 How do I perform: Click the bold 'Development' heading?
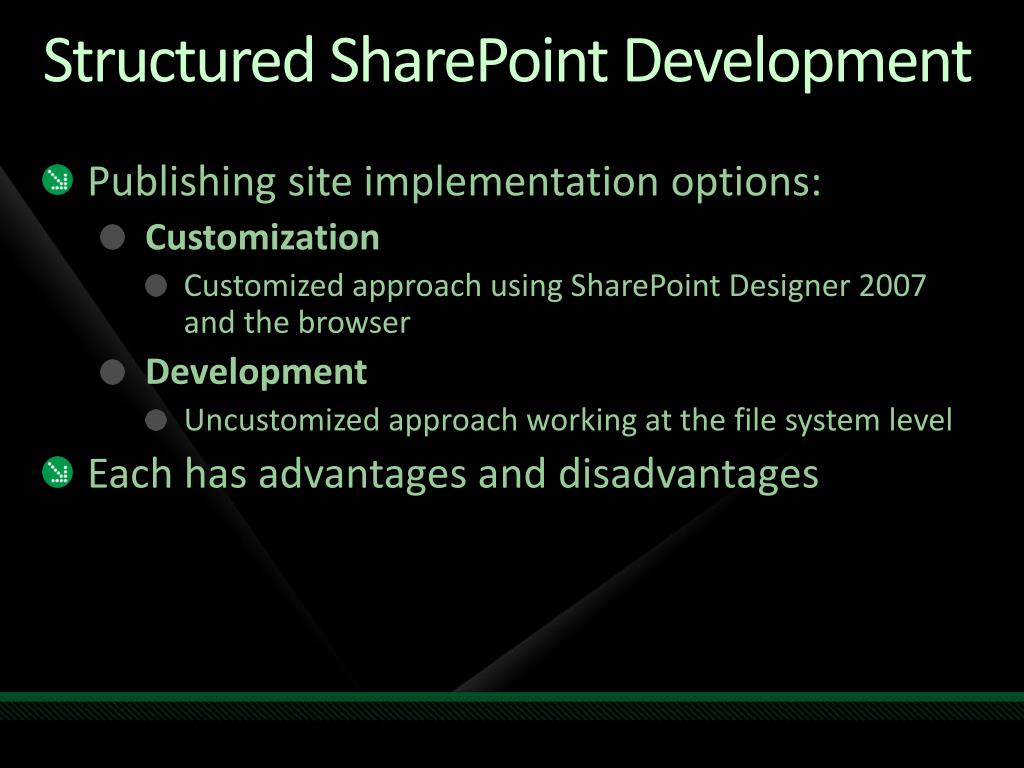(257, 372)
